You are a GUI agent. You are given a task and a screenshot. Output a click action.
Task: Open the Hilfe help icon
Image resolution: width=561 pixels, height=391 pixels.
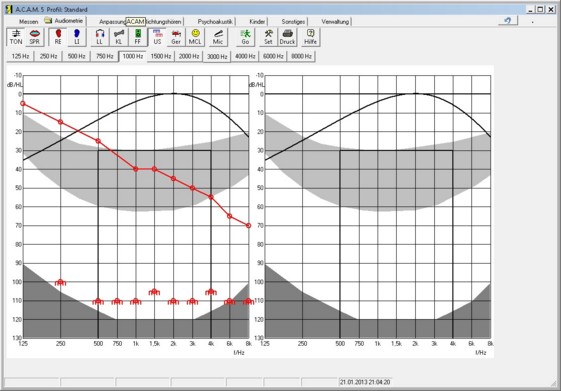point(311,37)
